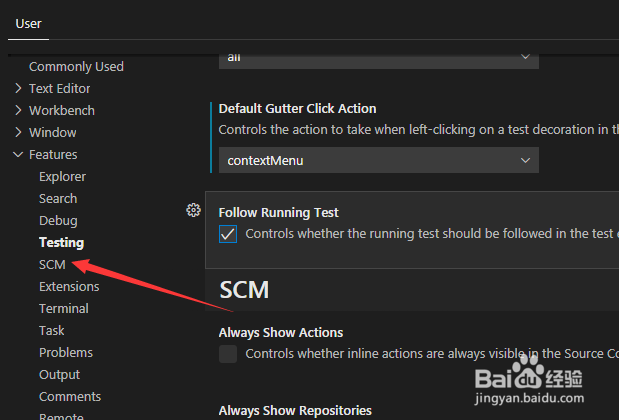
Task: Enable the Always Show Actions checkbox
Action: pyautogui.click(x=228, y=354)
